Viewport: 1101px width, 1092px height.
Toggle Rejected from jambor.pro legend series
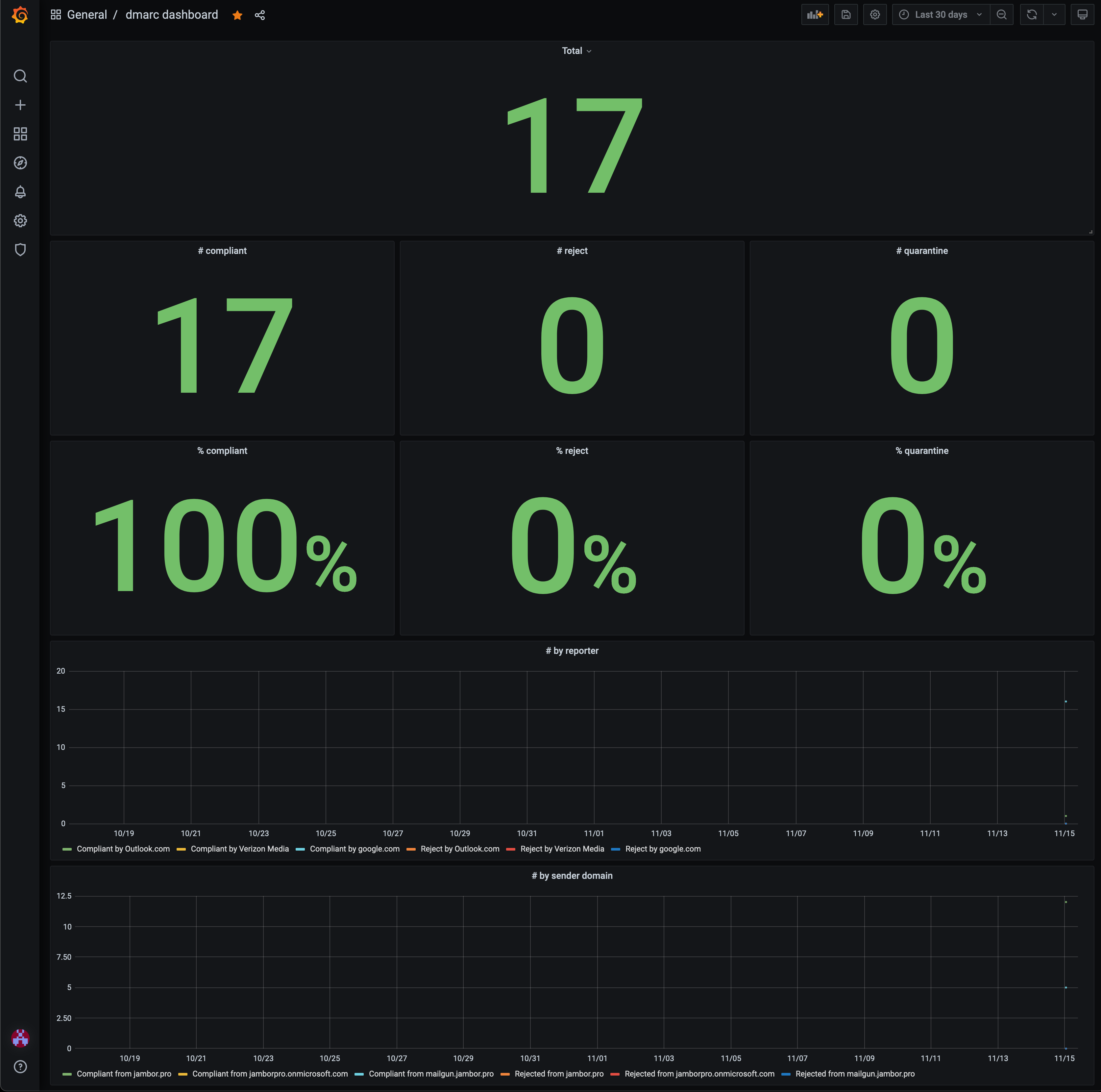(x=558, y=1074)
